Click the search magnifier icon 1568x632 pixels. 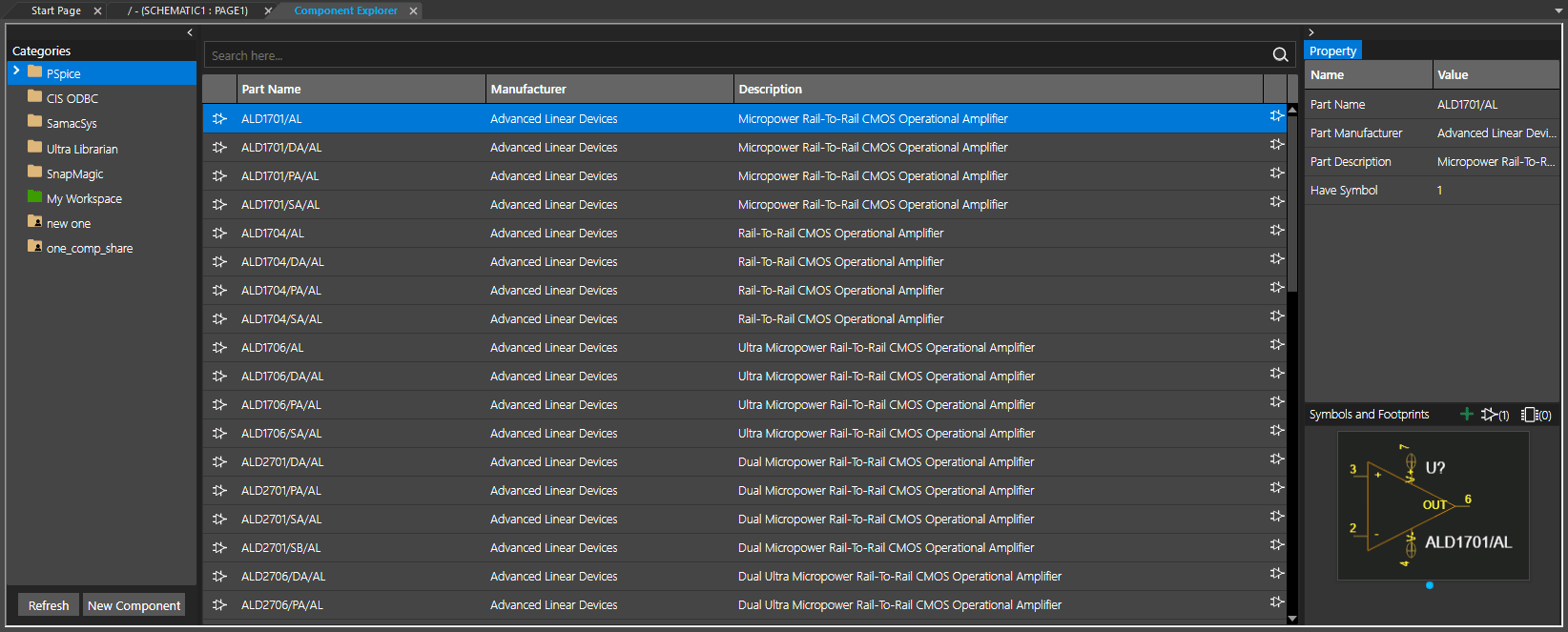(x=1280, y=55)
